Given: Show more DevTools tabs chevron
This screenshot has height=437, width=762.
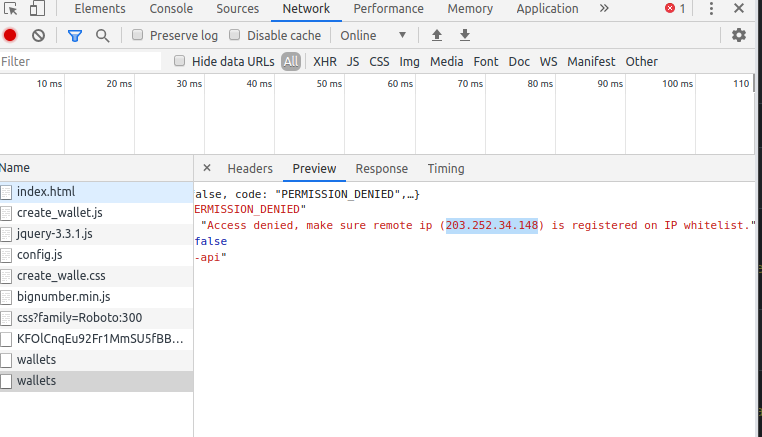Looking at the screenshot, I should click(604, 8).
